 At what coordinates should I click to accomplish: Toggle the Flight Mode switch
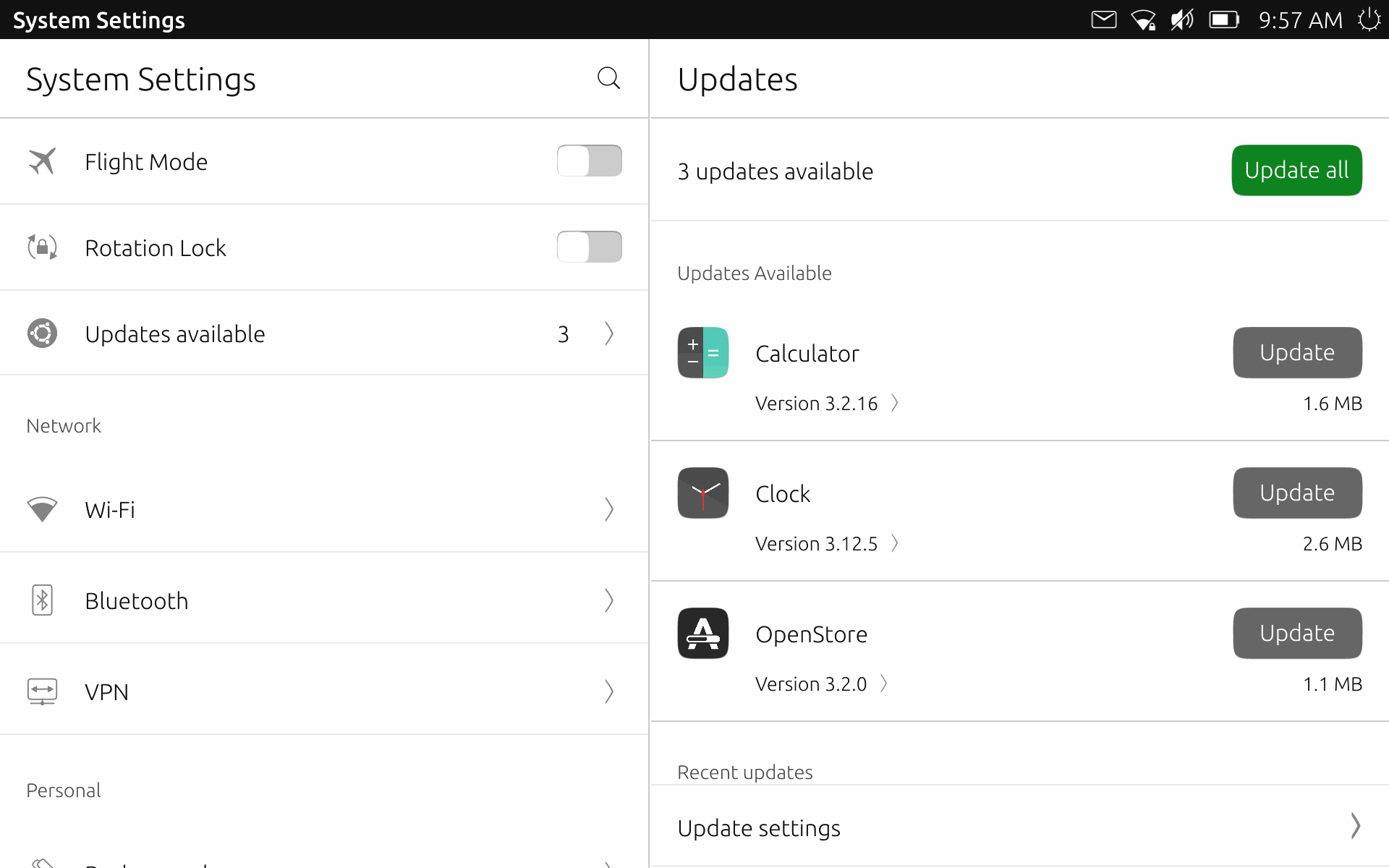click(x=590, y=160)
